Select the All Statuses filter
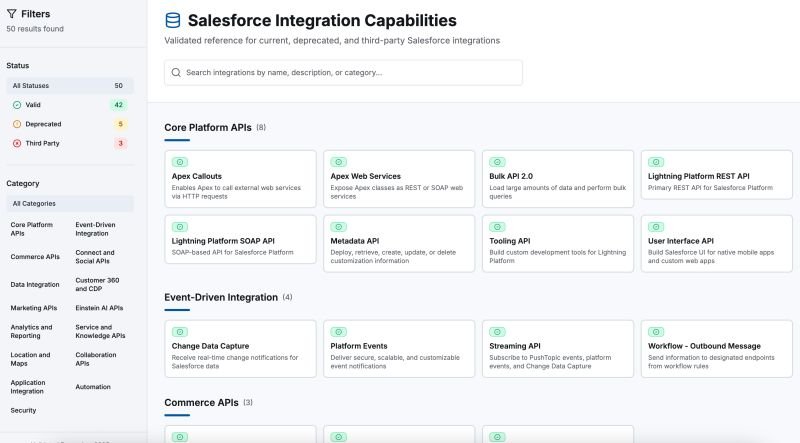The image size is (800, 443). [70, 86]
